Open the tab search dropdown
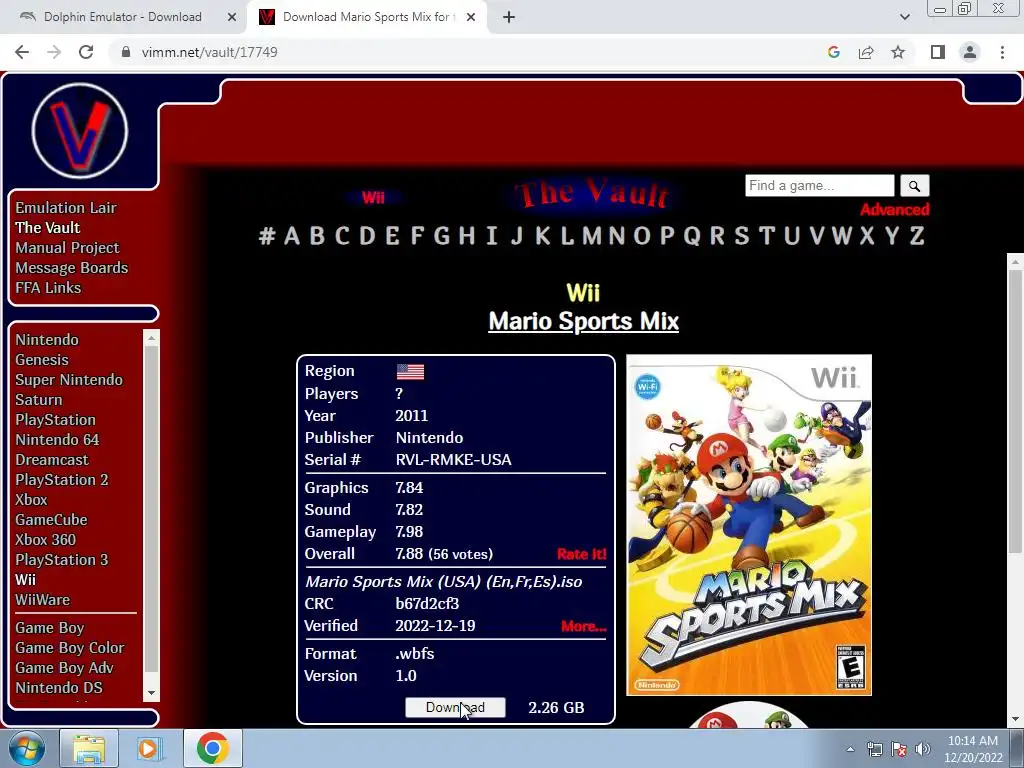This screenshot has height=768, width=1024. coord(904,17)
